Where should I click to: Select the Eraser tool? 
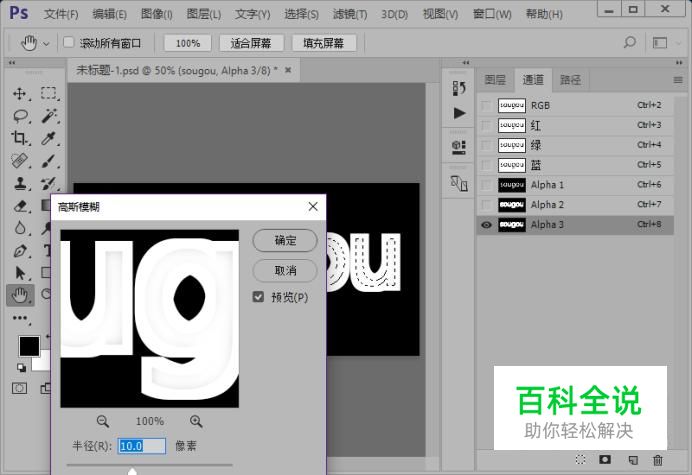(x=20, y=206)
